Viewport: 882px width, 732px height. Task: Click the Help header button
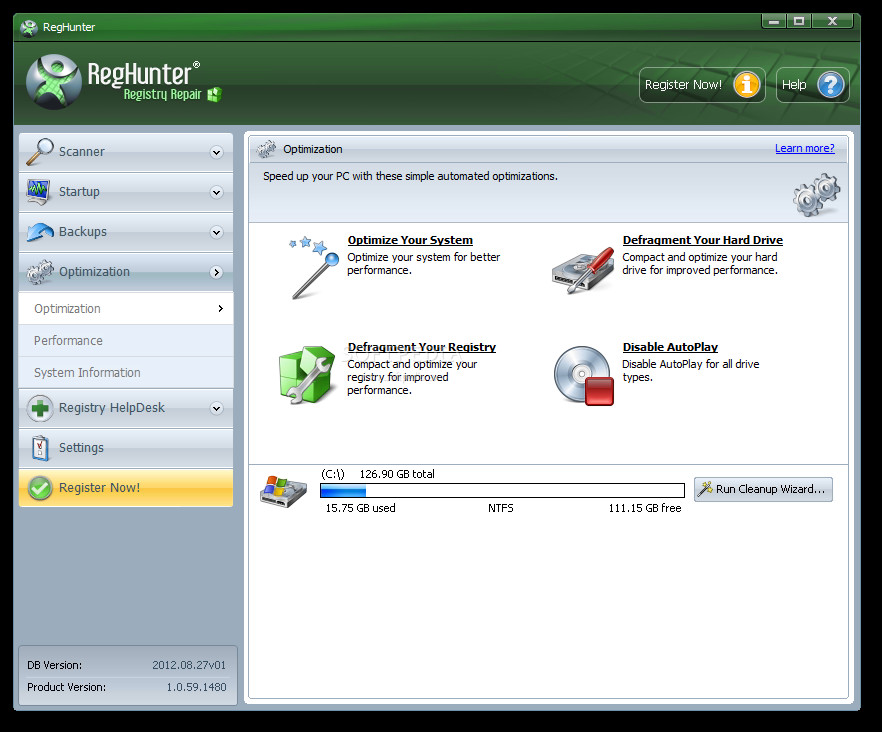tap(812, 85)
